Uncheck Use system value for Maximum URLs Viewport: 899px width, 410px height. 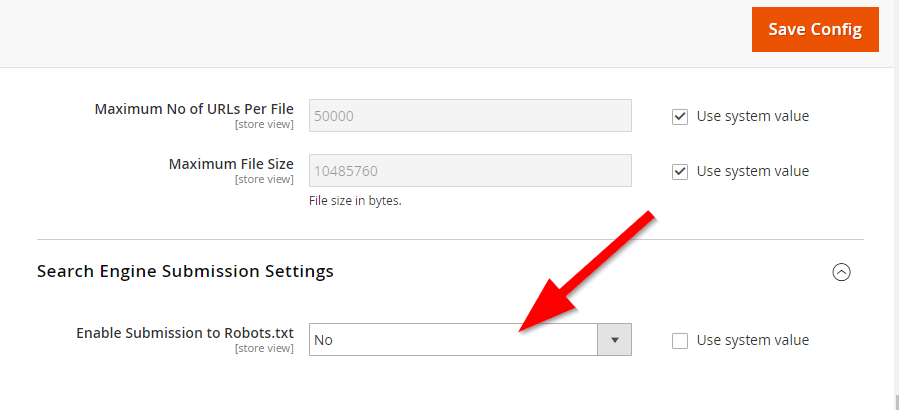click(x=679, y=117)
